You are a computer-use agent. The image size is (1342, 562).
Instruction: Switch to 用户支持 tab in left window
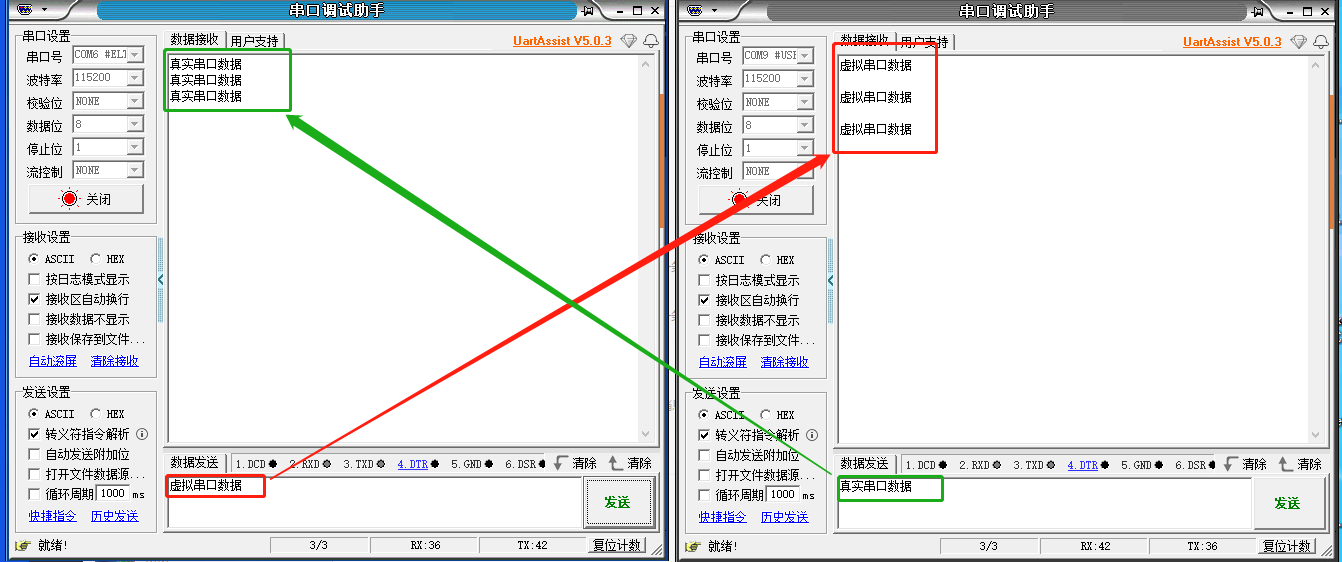click(254, 41)
